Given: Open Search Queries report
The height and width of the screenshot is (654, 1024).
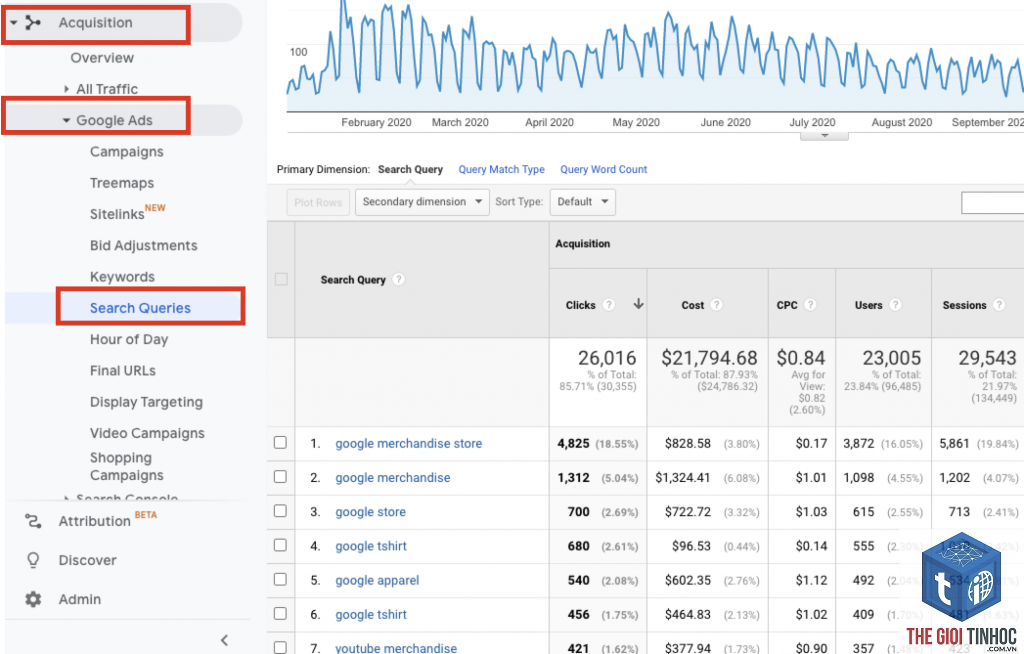Looking at the screenshot, I should (140, 308).
